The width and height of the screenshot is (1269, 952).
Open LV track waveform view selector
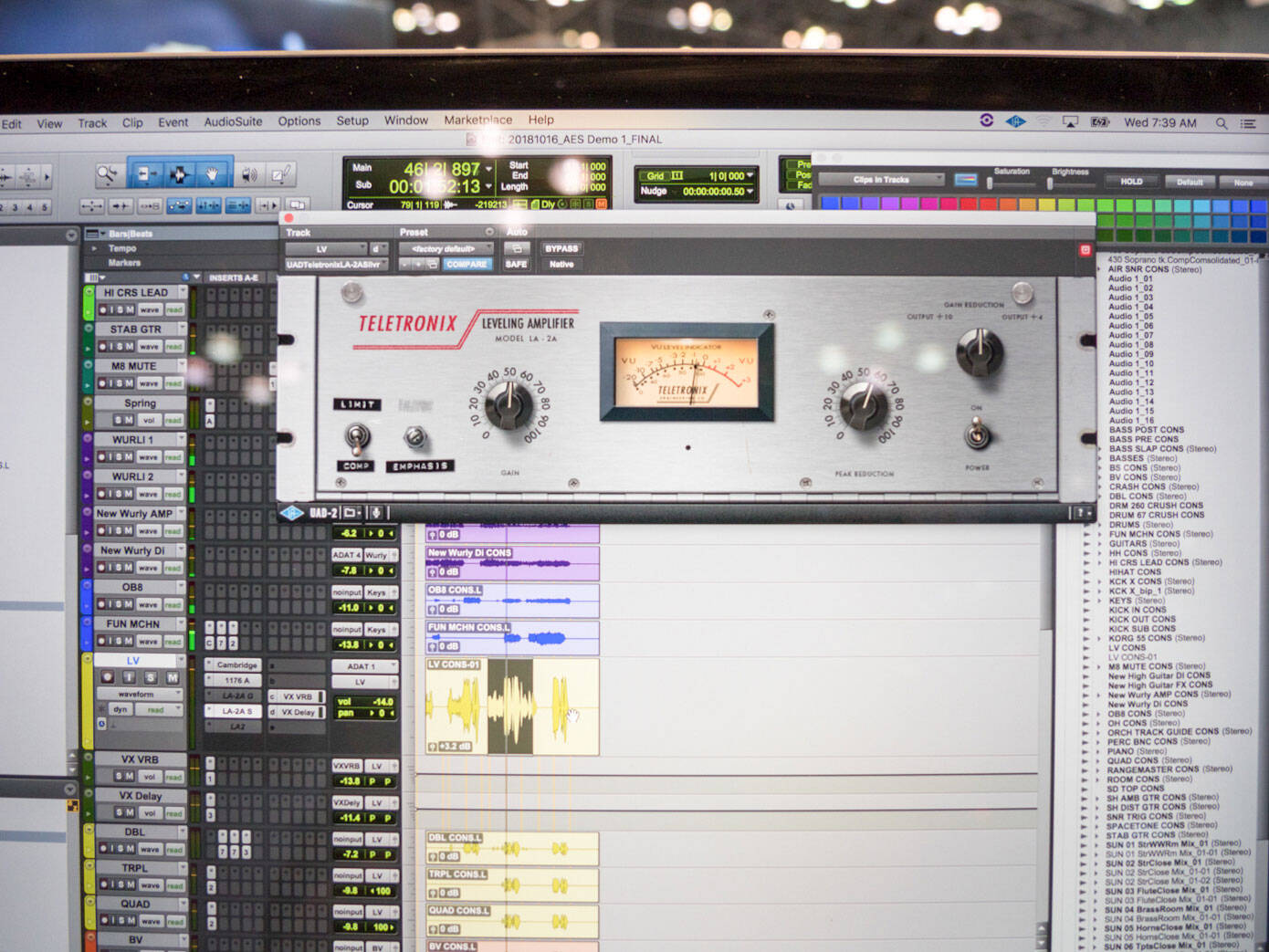tap(139, 694)
